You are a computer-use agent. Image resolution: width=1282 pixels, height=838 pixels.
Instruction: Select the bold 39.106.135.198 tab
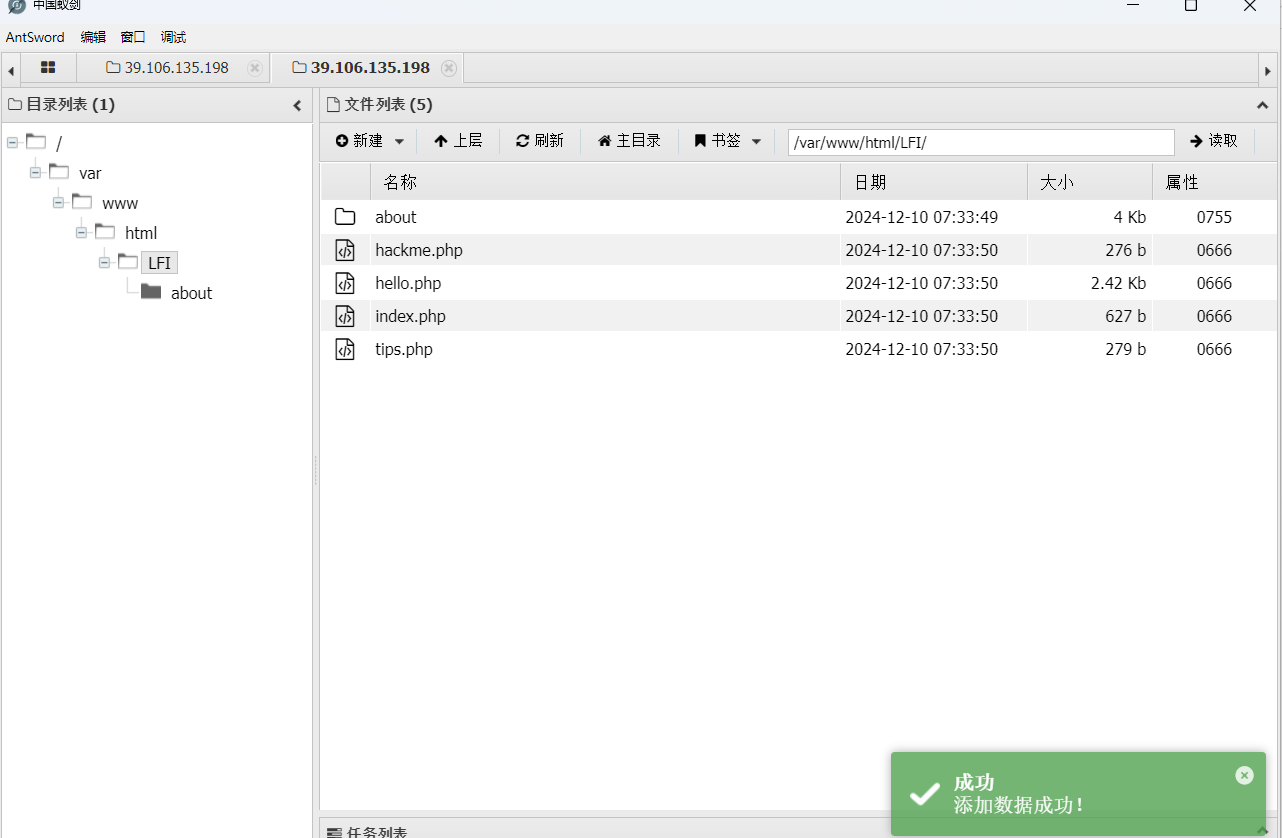tap(370, 68)
